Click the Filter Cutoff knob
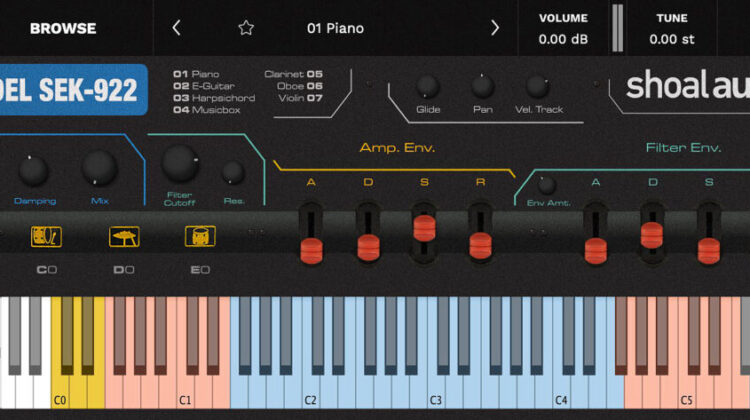Screen dimensions: 750x420 [180, 164]
